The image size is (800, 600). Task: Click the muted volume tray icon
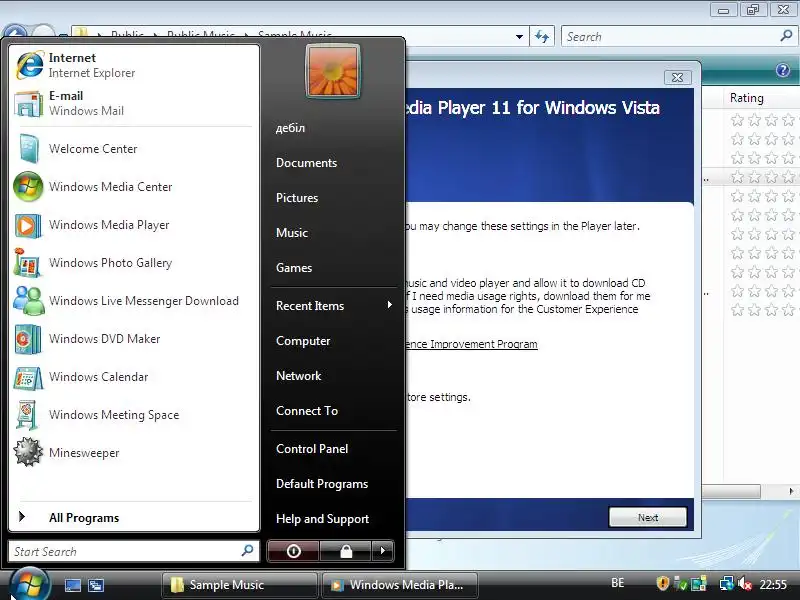pos(745,583)
